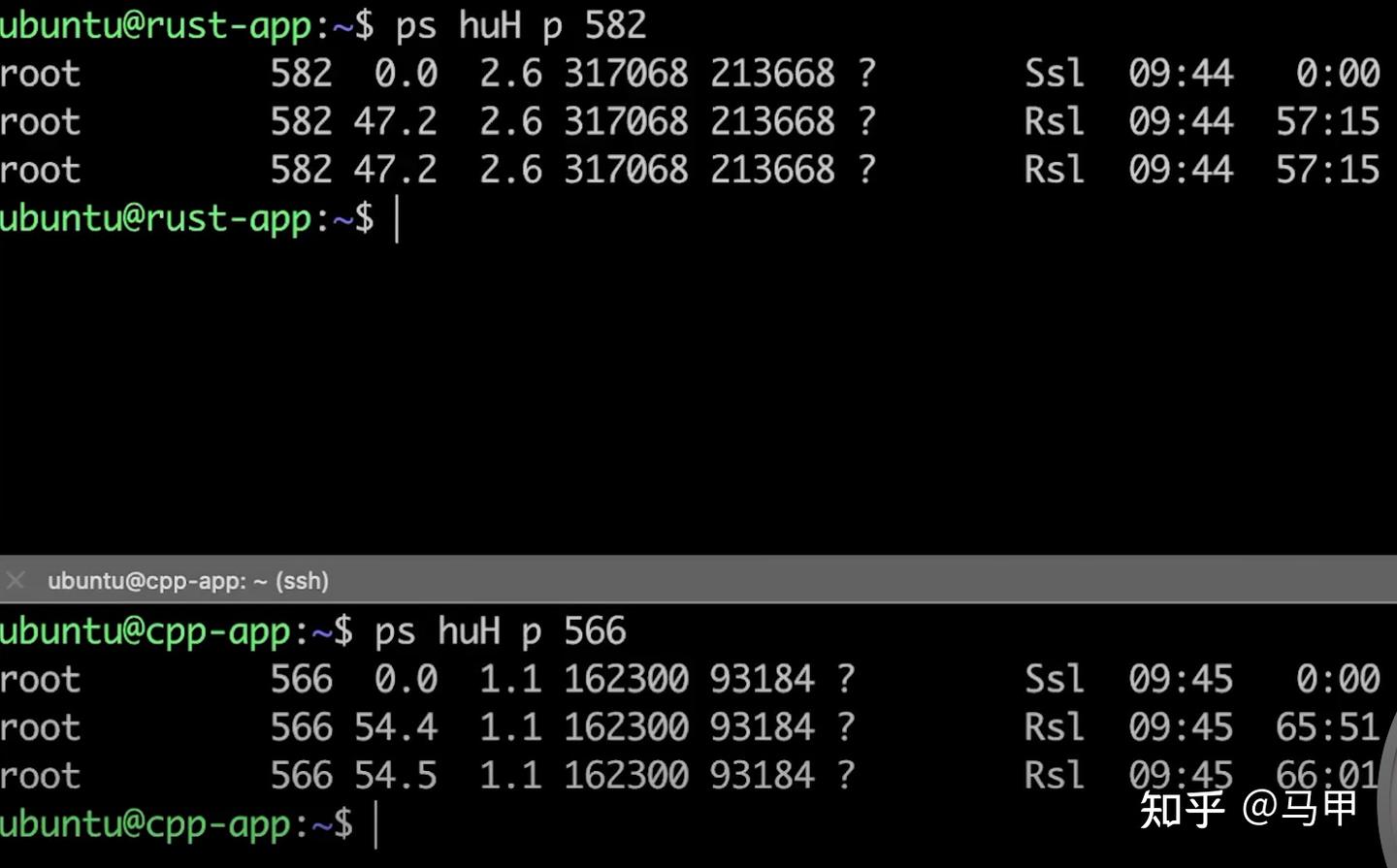Click the 66:01 CPU time value
The image size is (1397, 868).
pos(1326,776)
